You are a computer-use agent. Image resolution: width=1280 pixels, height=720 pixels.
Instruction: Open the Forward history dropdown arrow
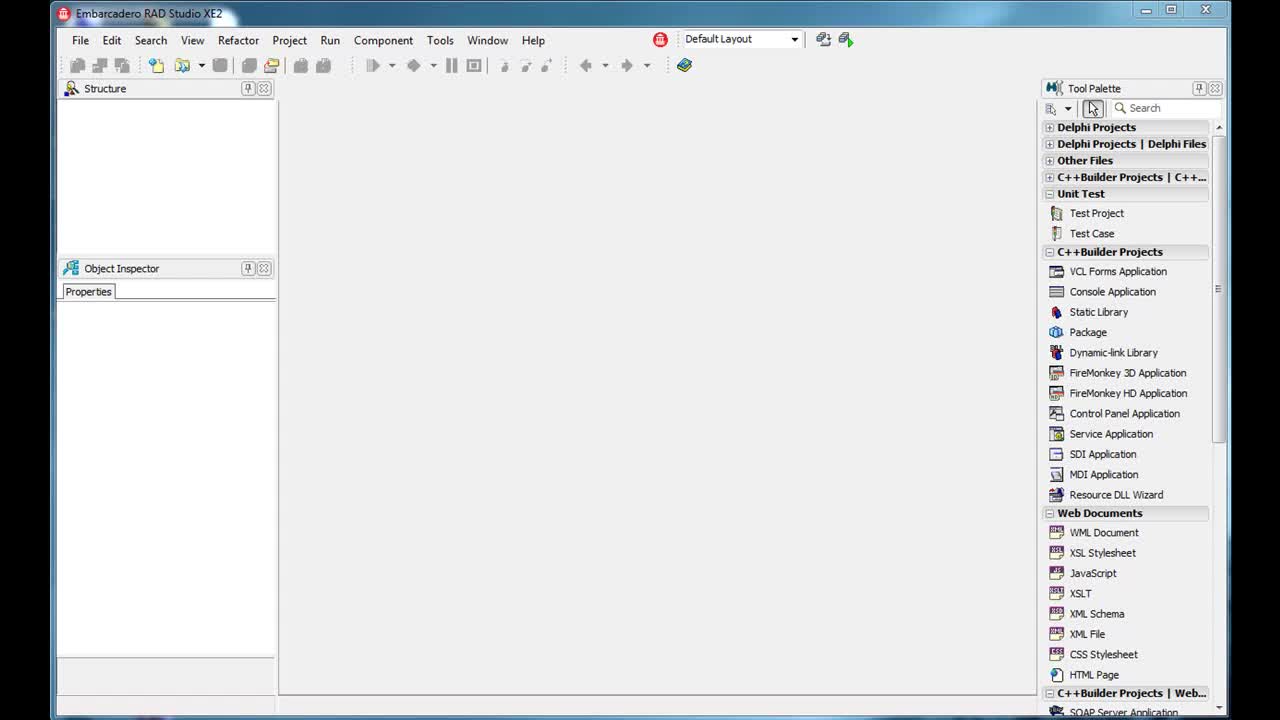tap(646, 65)
